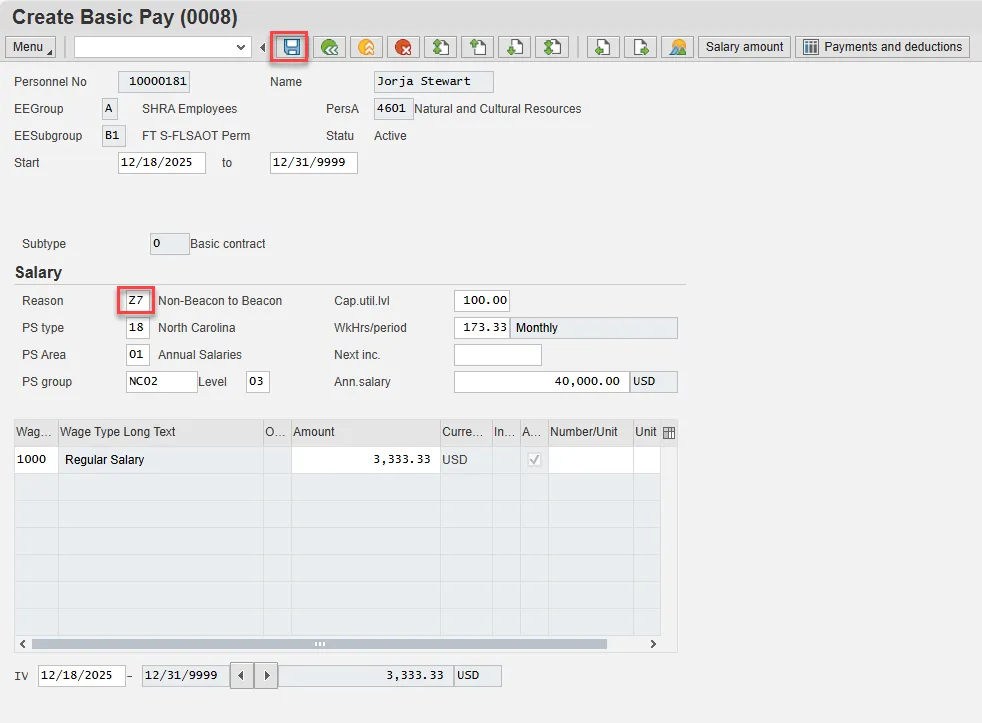Click the Number/Unit cell of Regular Salary

coord(591,460)
